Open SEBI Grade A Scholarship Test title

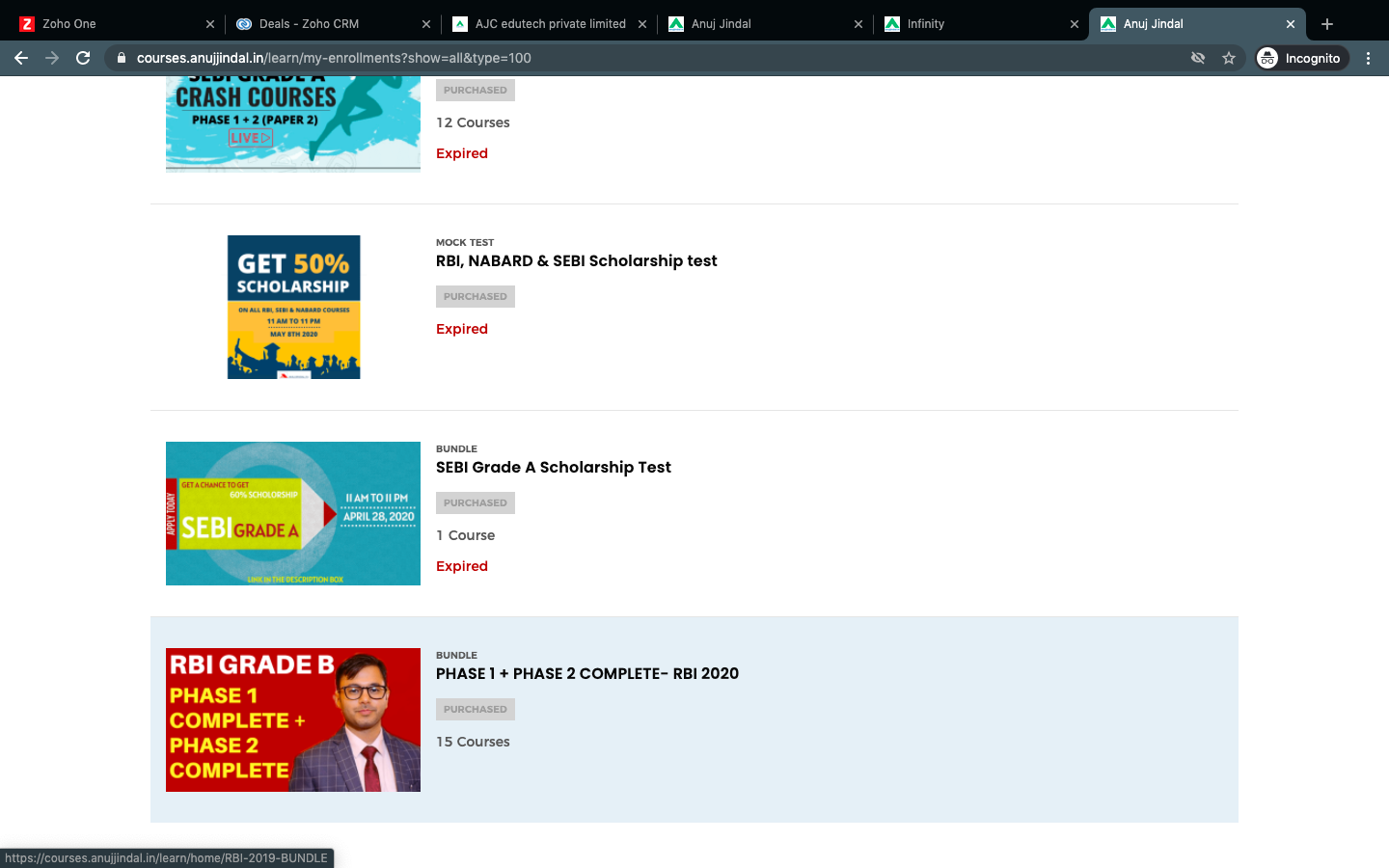(554, 468)
